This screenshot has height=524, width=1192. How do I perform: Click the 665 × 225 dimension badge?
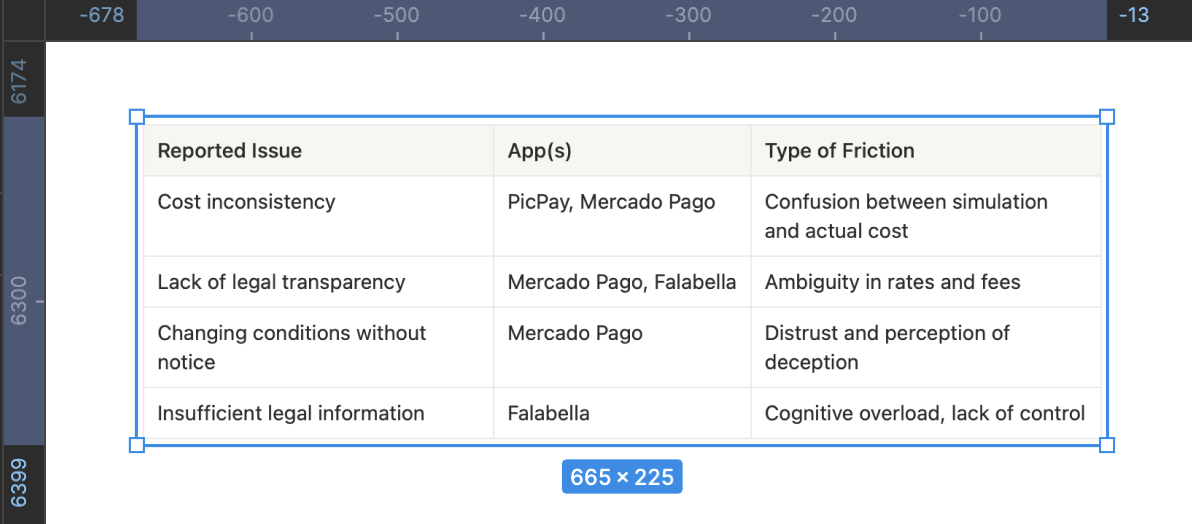click(622, 478)
